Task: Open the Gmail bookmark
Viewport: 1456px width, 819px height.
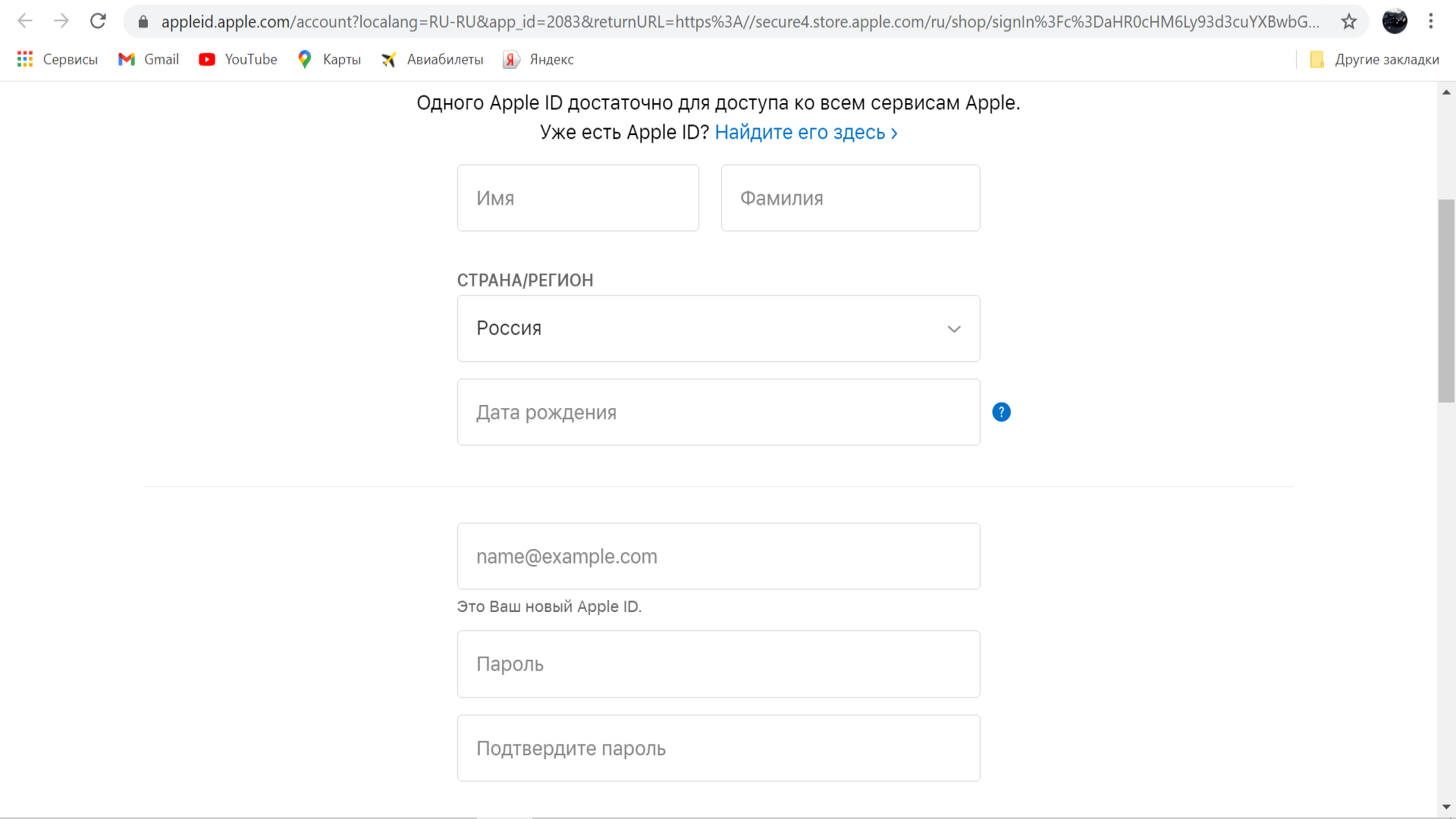Action: 149,59
